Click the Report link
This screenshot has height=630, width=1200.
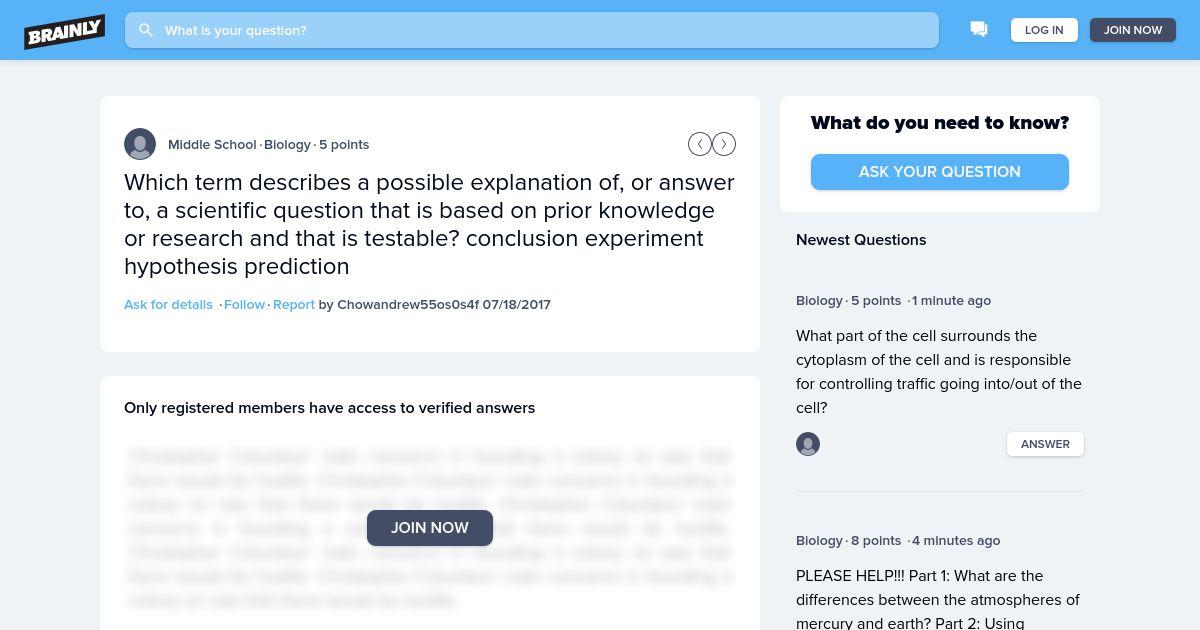294,304
